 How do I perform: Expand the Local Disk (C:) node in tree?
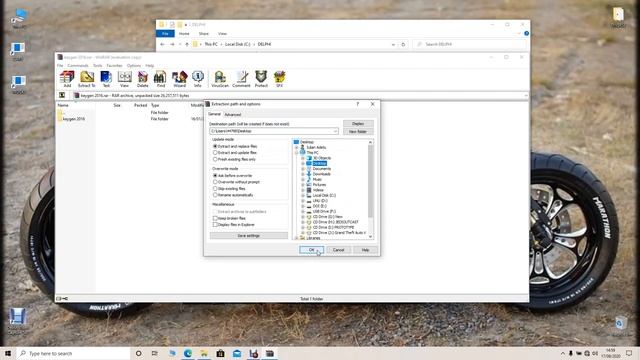303,196
